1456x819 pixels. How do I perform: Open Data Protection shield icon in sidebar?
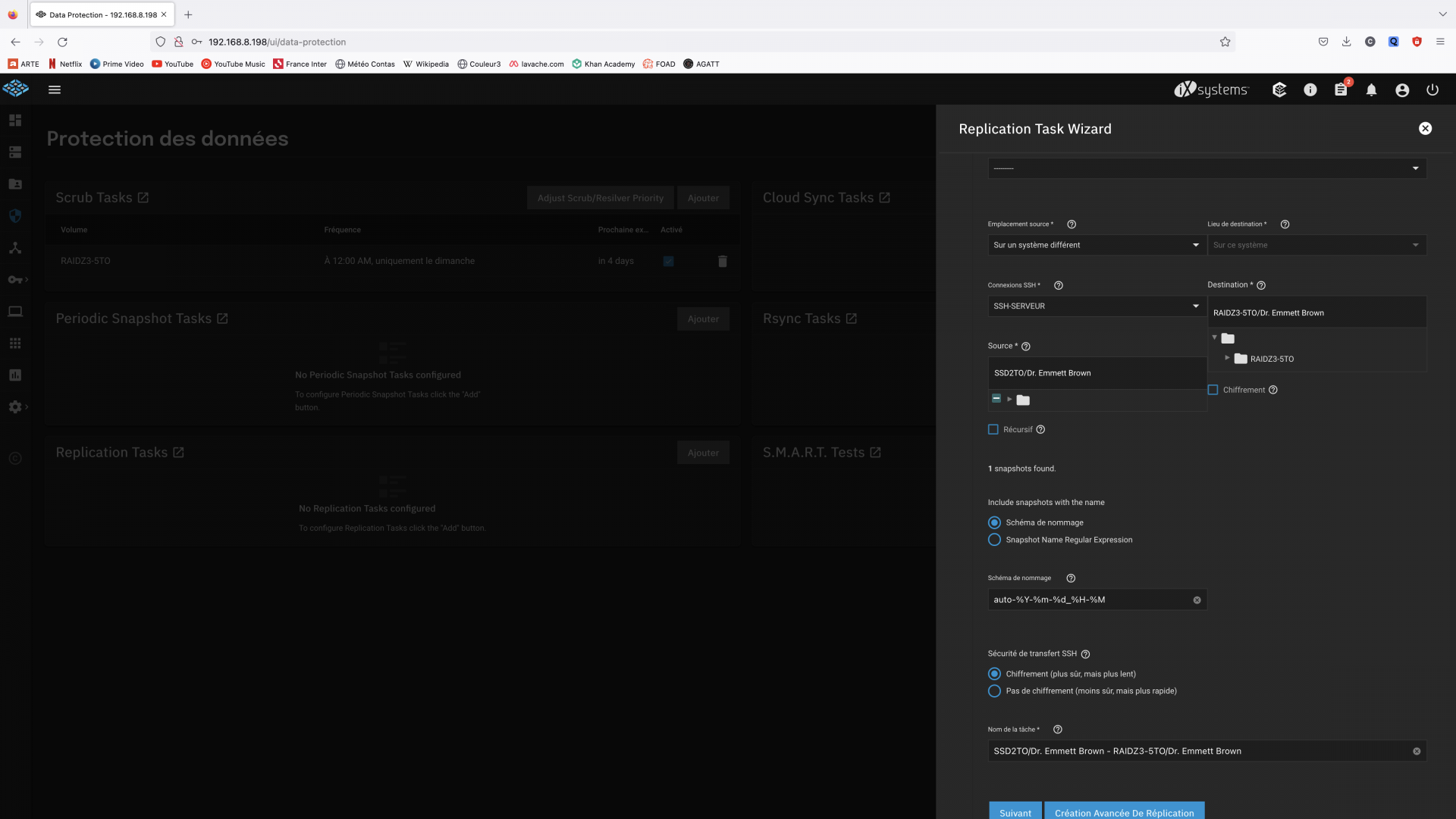15,216
